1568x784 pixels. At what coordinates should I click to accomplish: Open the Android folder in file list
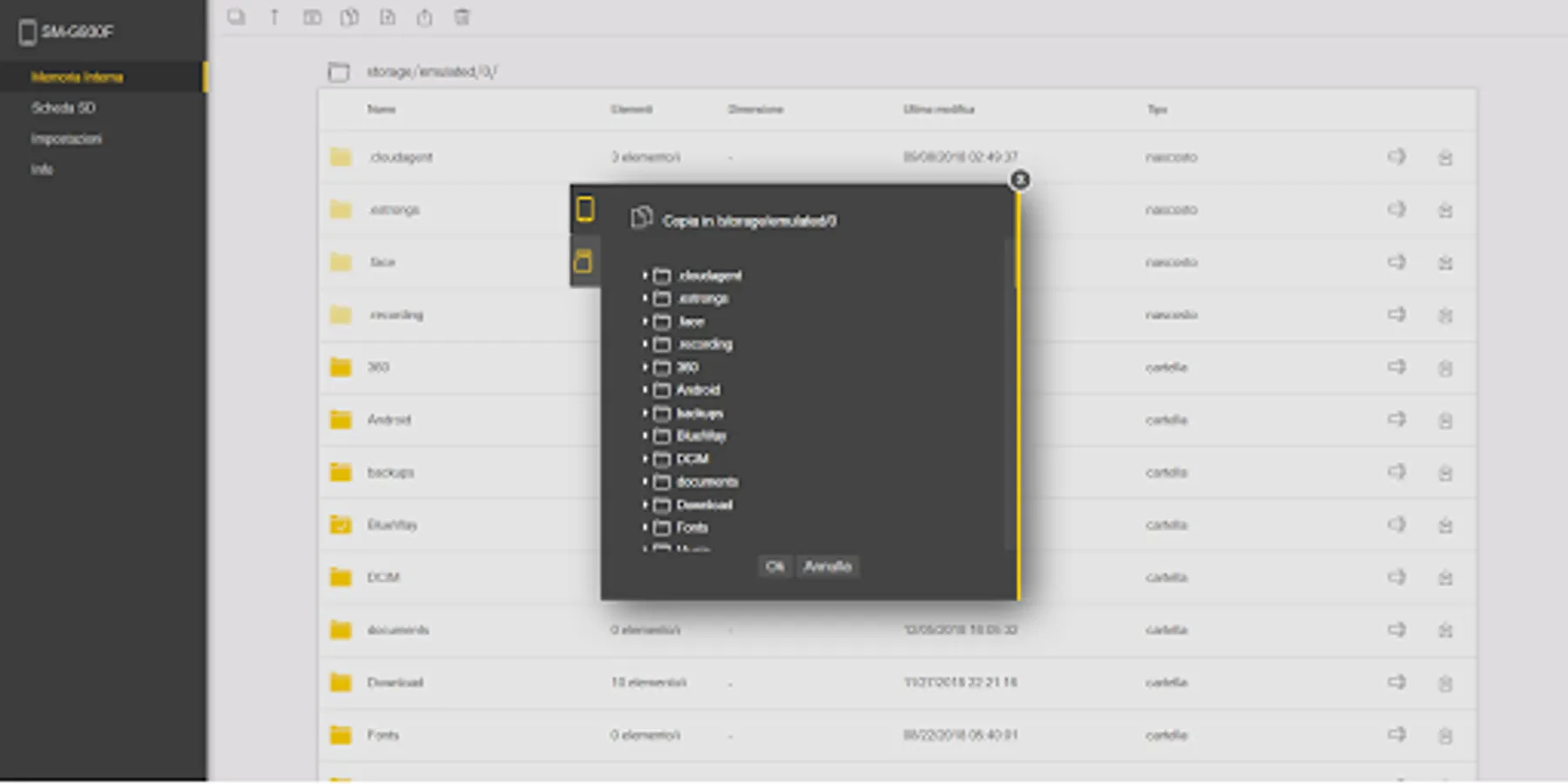[x=389, y=420]
